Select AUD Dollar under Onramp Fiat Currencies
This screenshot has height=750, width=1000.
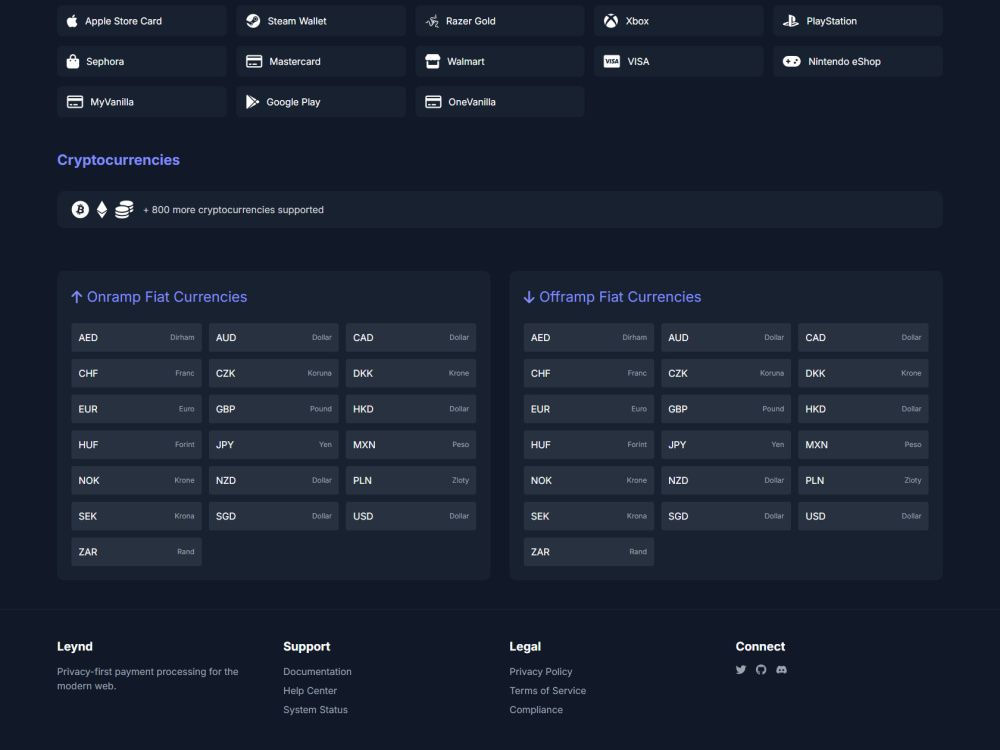[x=274, y=337]
